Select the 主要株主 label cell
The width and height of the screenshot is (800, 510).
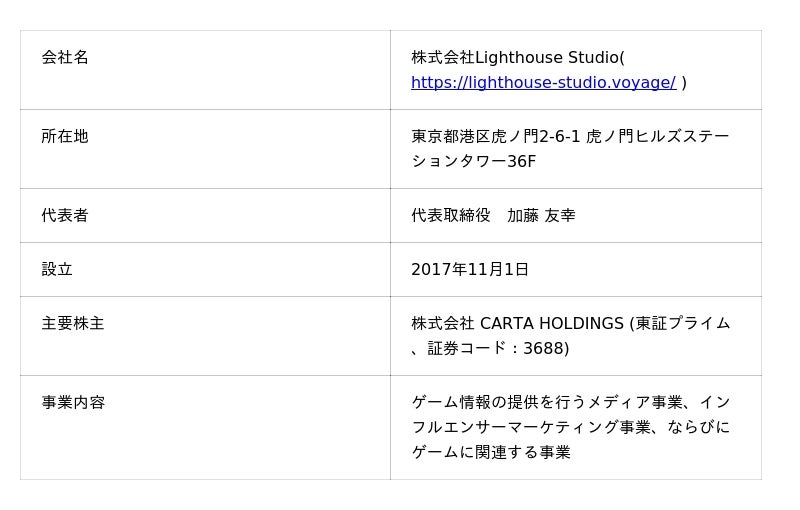[73, 324]
